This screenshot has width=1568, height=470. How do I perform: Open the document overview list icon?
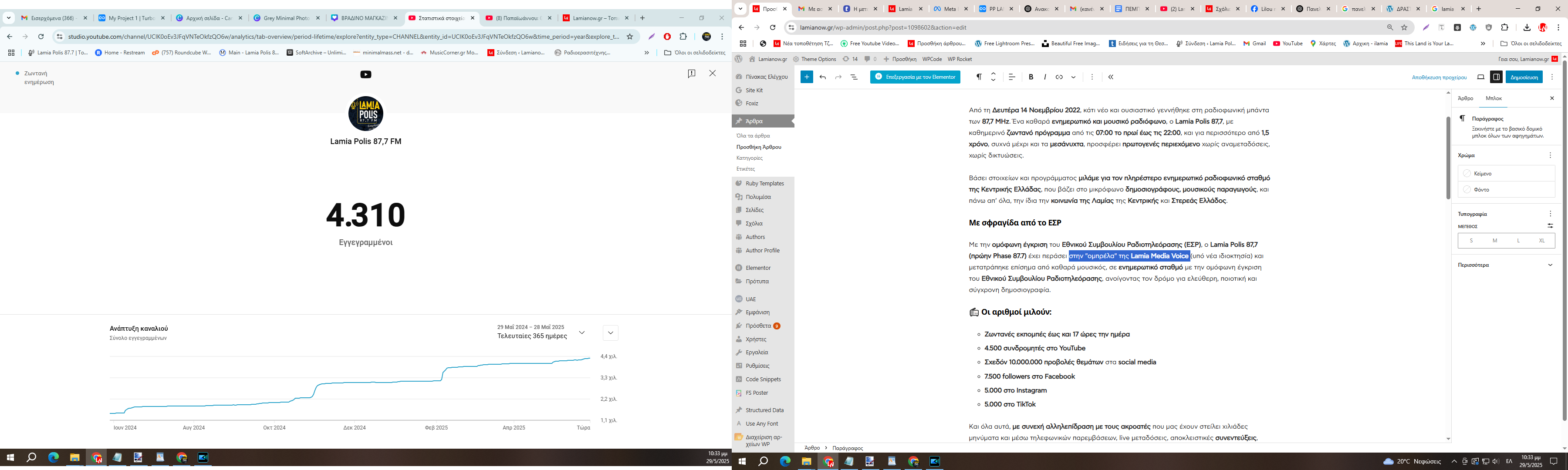[854, 77]
